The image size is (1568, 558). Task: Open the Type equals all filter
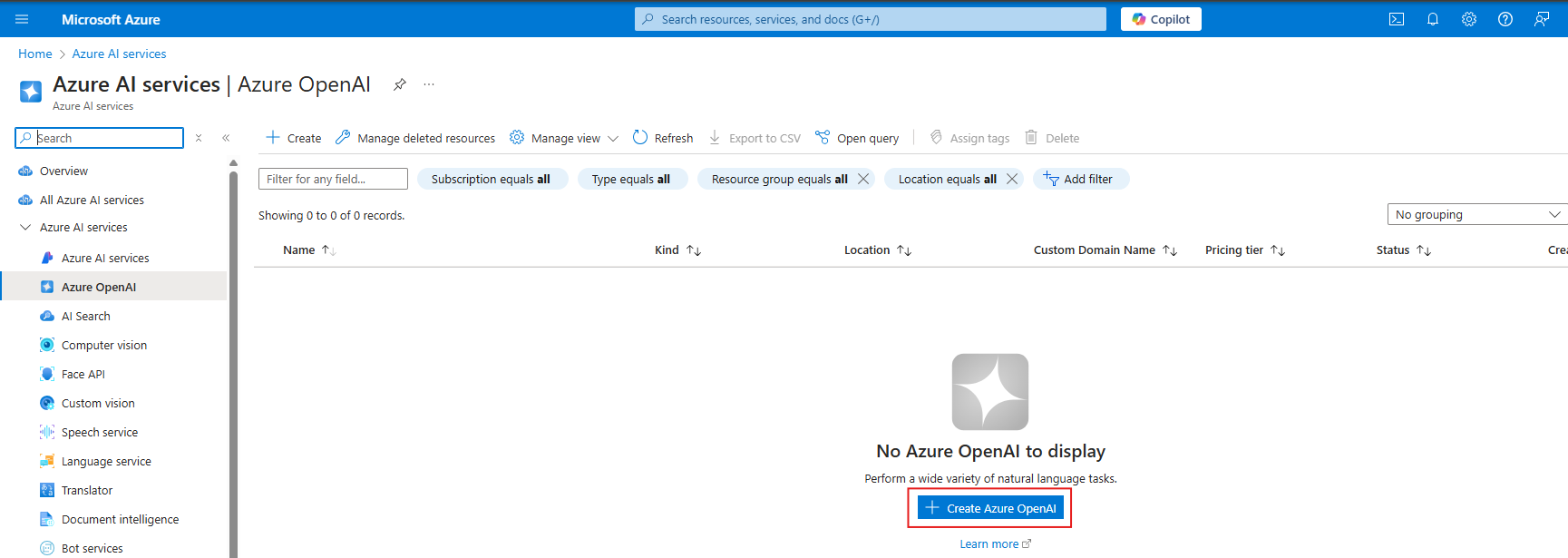pyautogui.click(x=631, y=179)
